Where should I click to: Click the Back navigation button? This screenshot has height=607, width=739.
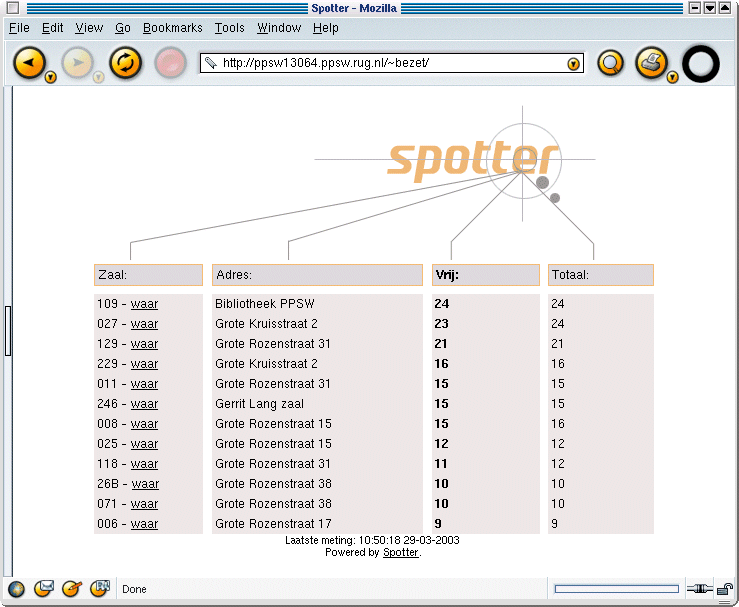point(28,63)
